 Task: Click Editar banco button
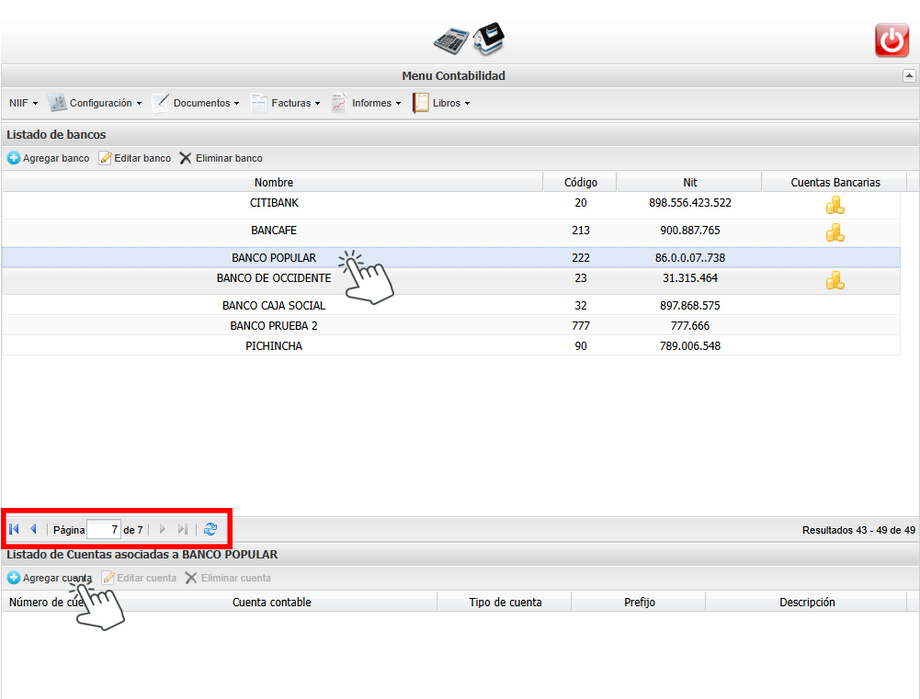pos(135,158)
